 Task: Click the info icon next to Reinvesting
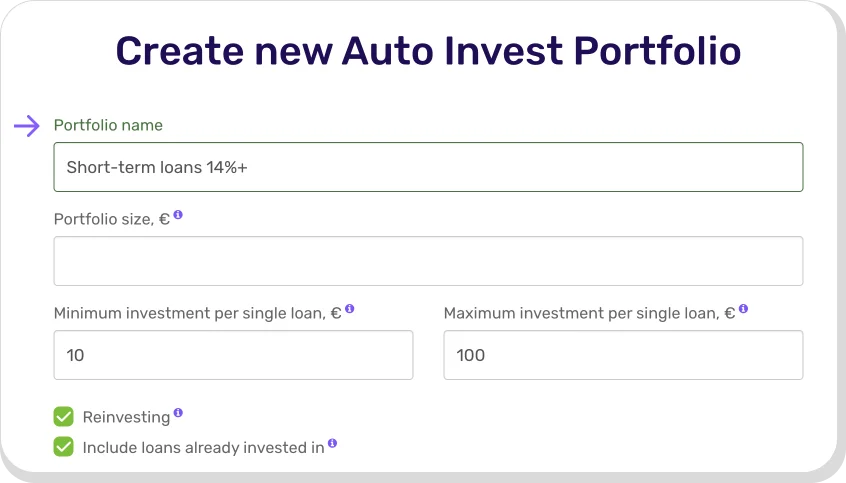click(178, 412)
